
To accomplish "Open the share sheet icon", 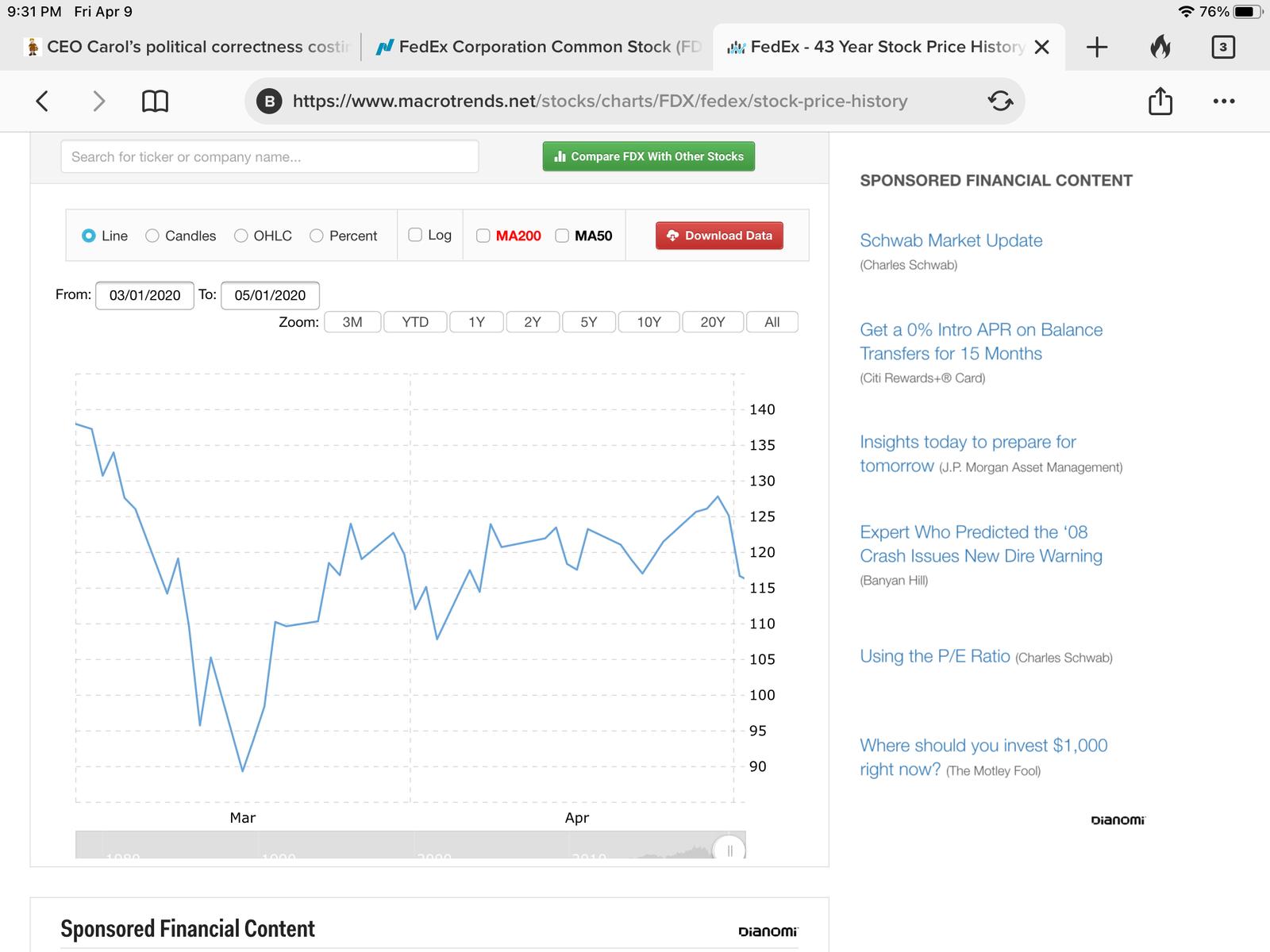I will [x=1160, y=100].
